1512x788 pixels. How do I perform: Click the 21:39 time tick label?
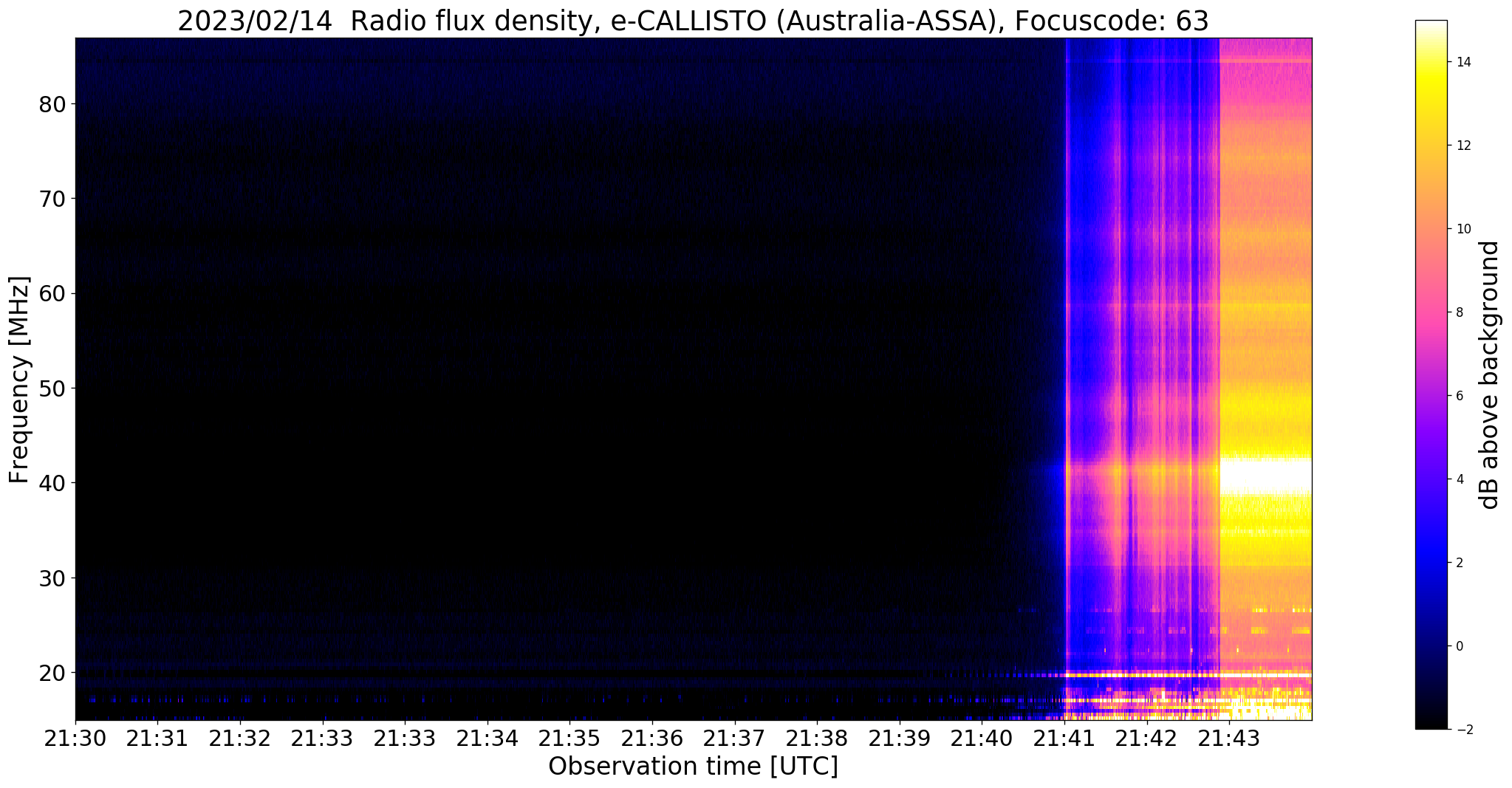899,738
